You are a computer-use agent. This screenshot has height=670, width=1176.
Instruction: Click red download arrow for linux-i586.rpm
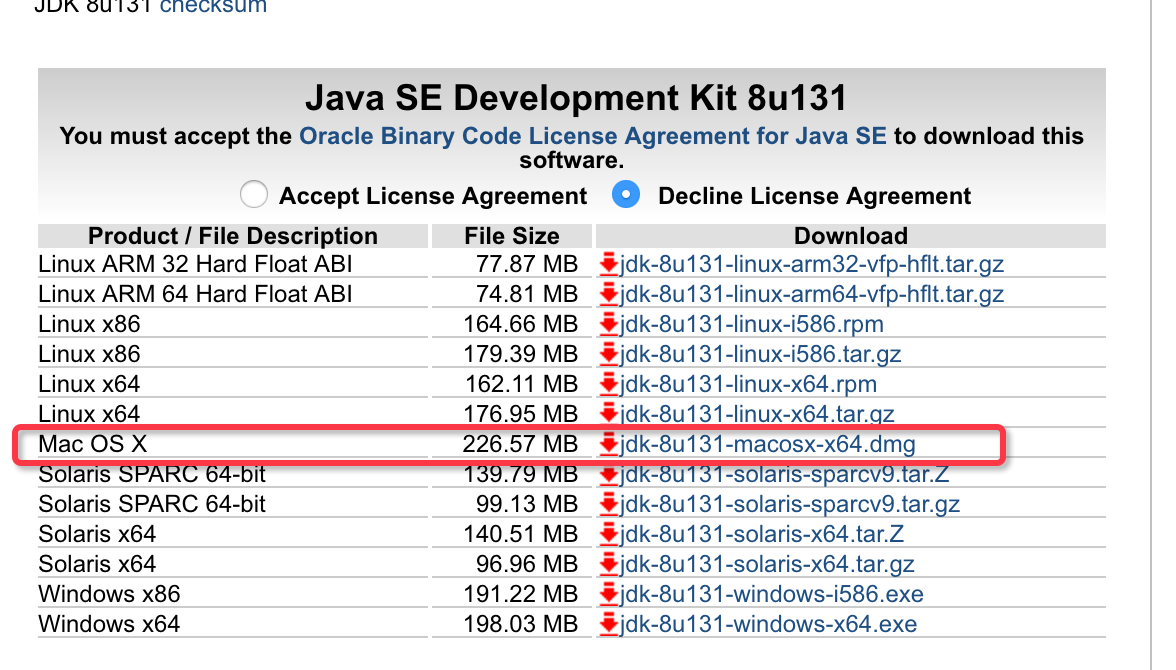[x=608, y=324]
